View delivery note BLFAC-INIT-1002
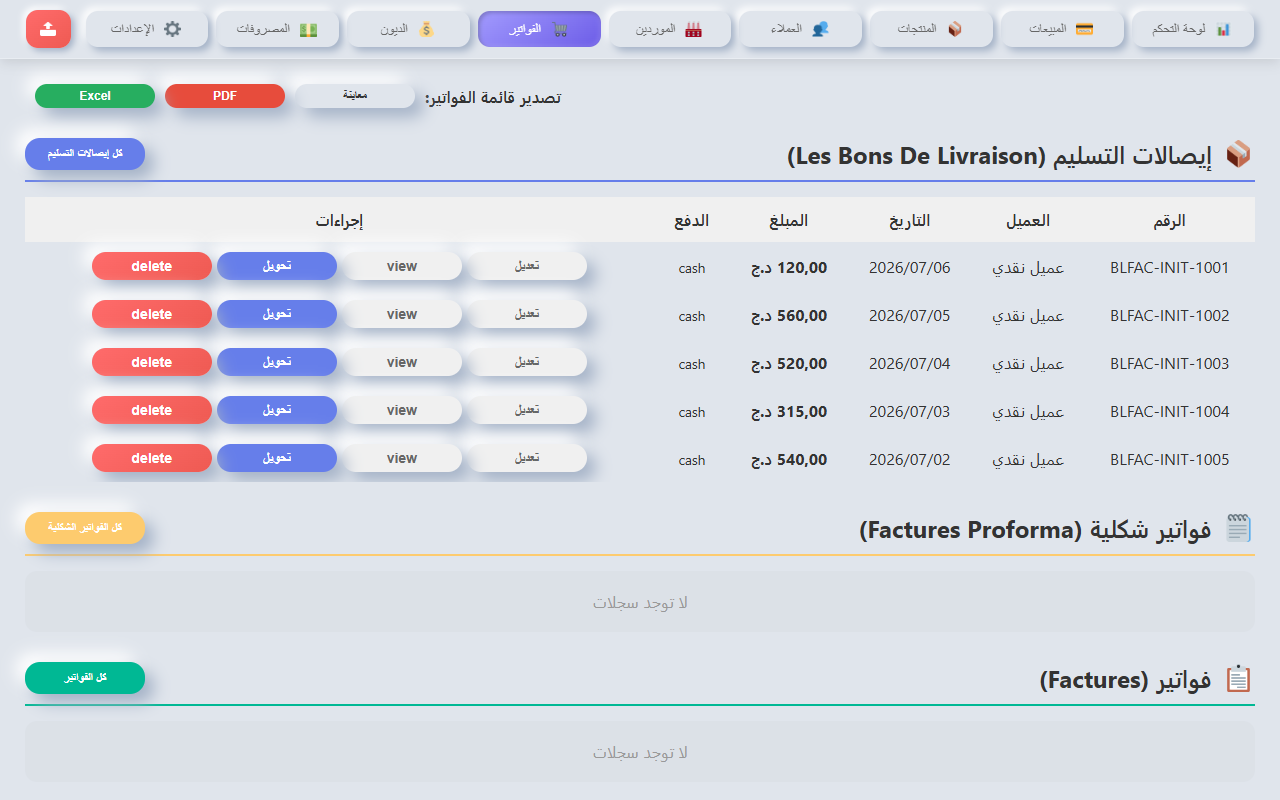This screenshot has height=800, width=1280. 402,314
